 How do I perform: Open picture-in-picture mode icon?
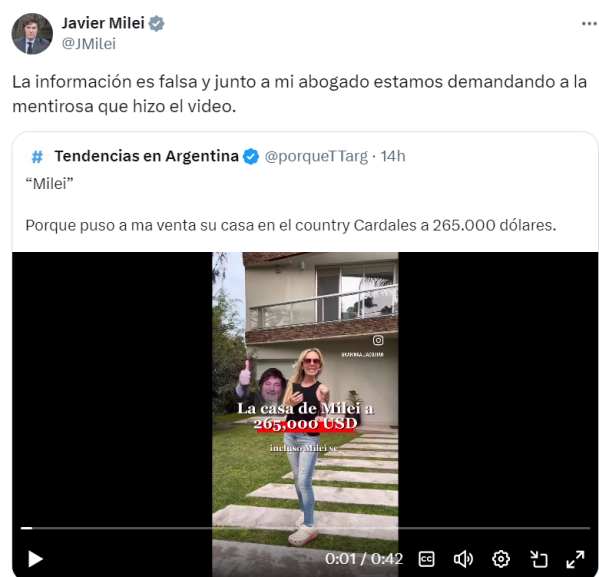539,559
